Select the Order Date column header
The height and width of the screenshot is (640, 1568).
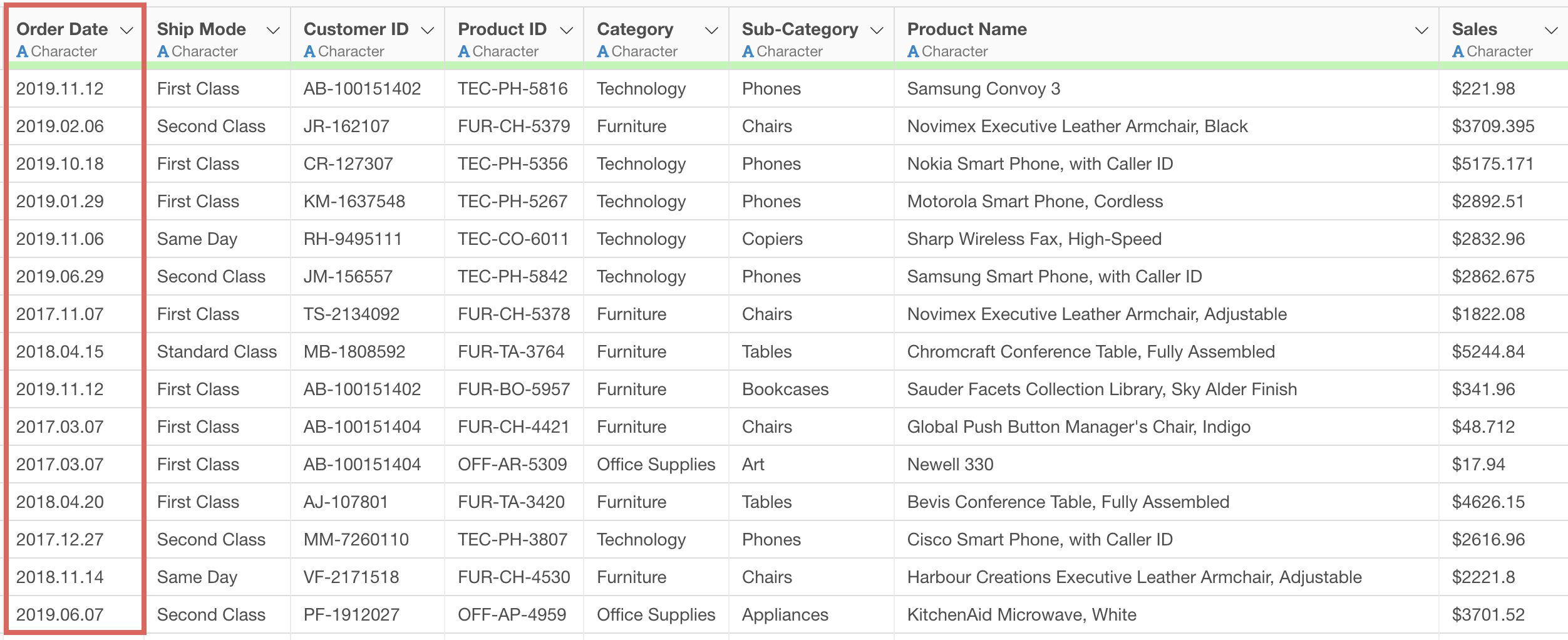click(x=62, y=29)
